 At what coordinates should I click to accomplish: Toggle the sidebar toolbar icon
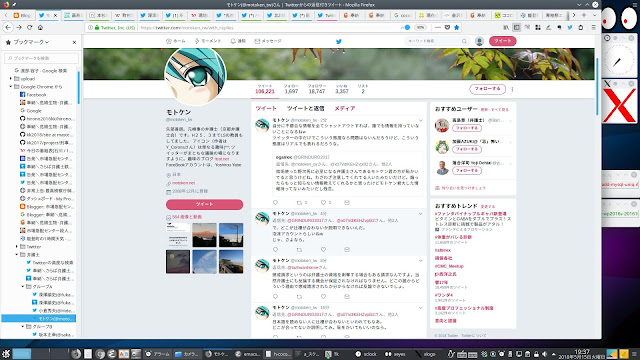516,27
